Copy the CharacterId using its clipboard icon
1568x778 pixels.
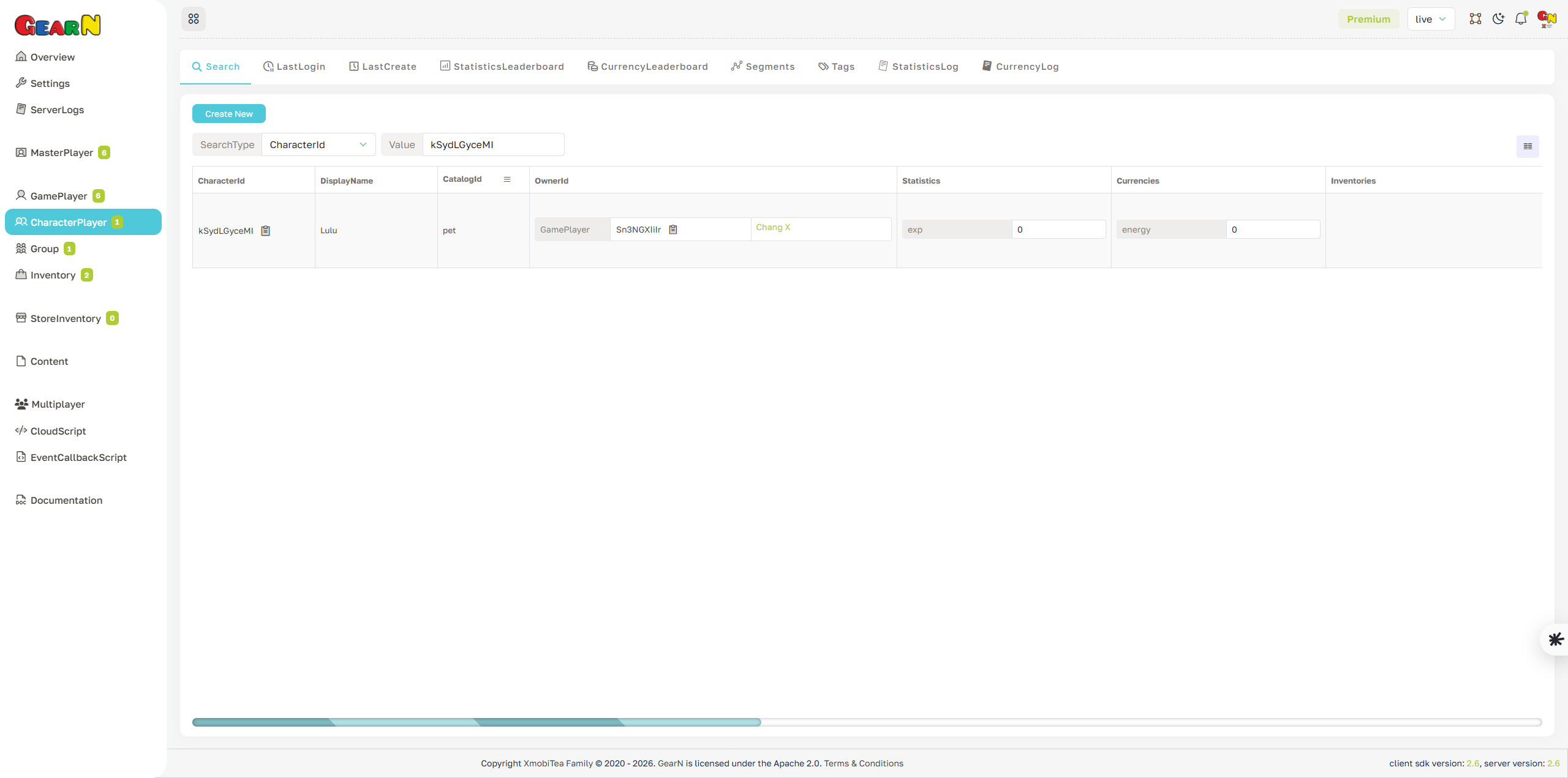[265, 230]
